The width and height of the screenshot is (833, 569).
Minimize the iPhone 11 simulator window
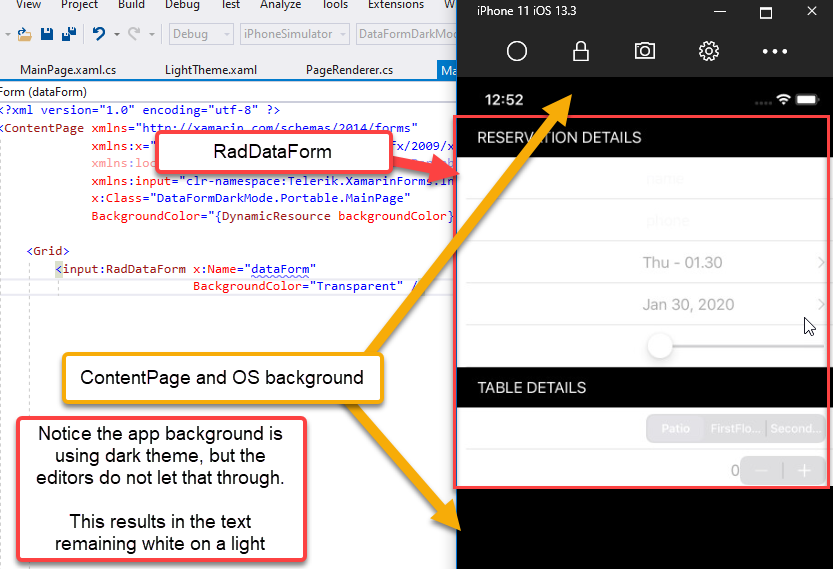point(720,11)
